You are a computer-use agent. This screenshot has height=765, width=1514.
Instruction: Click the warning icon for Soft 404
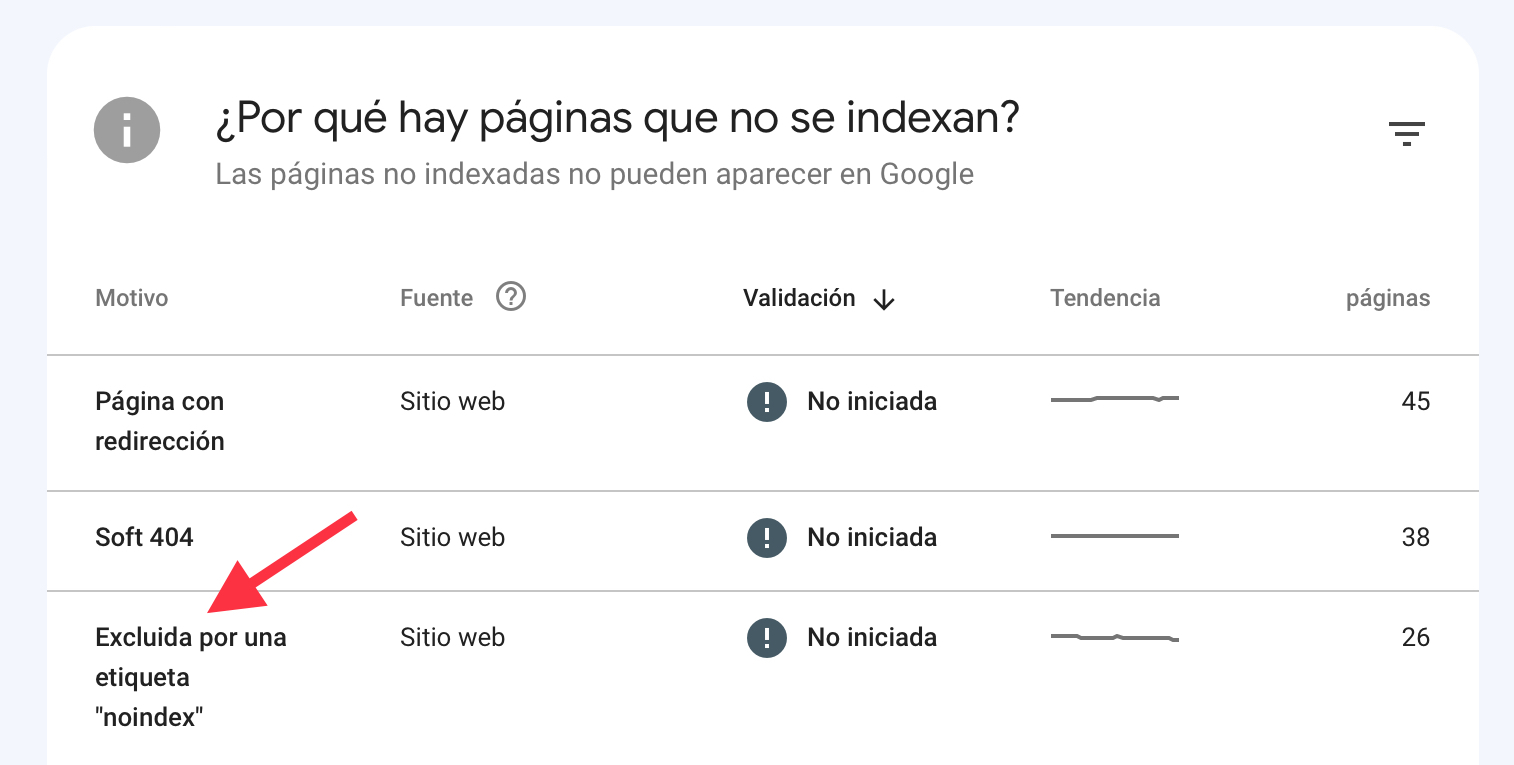tap(766, 537)
